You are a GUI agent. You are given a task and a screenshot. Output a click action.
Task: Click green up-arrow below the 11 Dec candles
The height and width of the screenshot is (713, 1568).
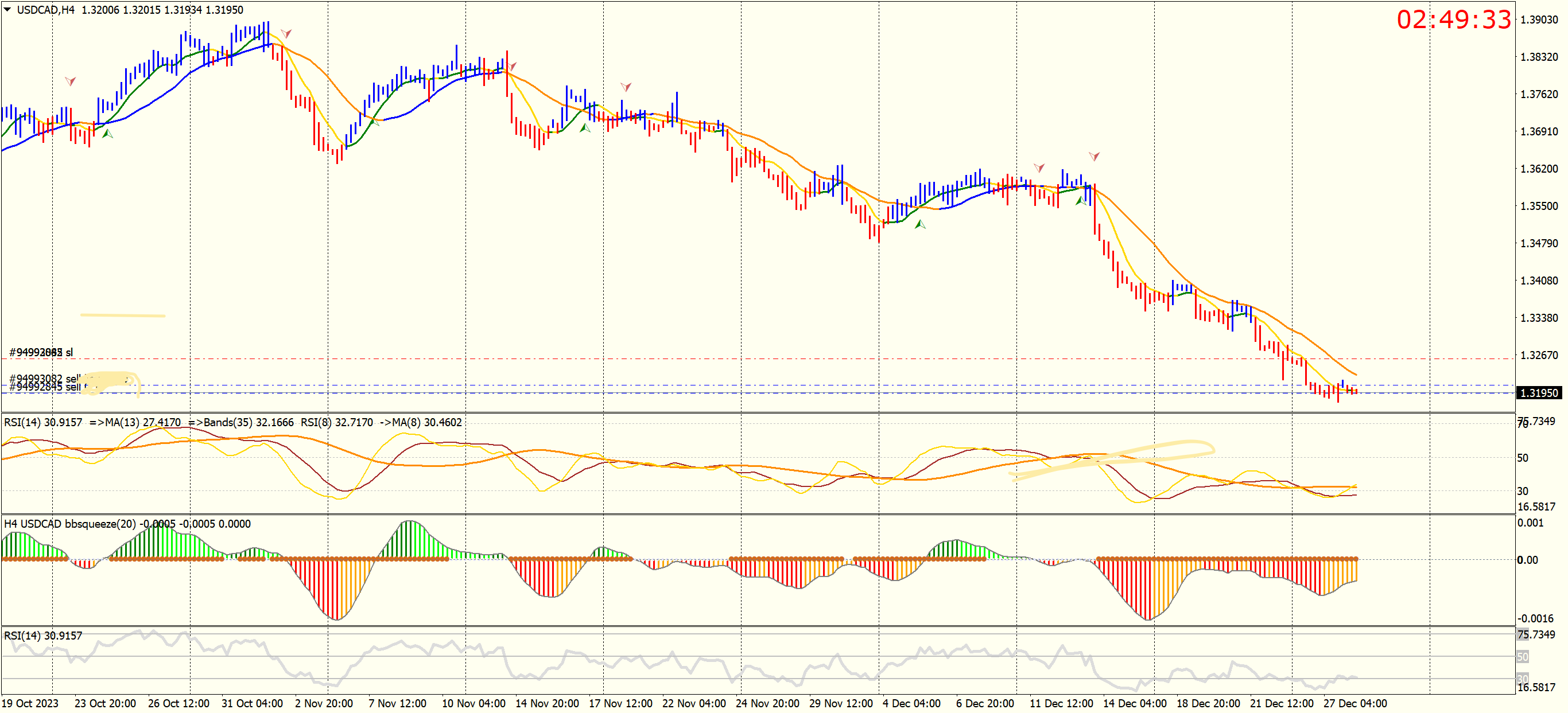1080,200
